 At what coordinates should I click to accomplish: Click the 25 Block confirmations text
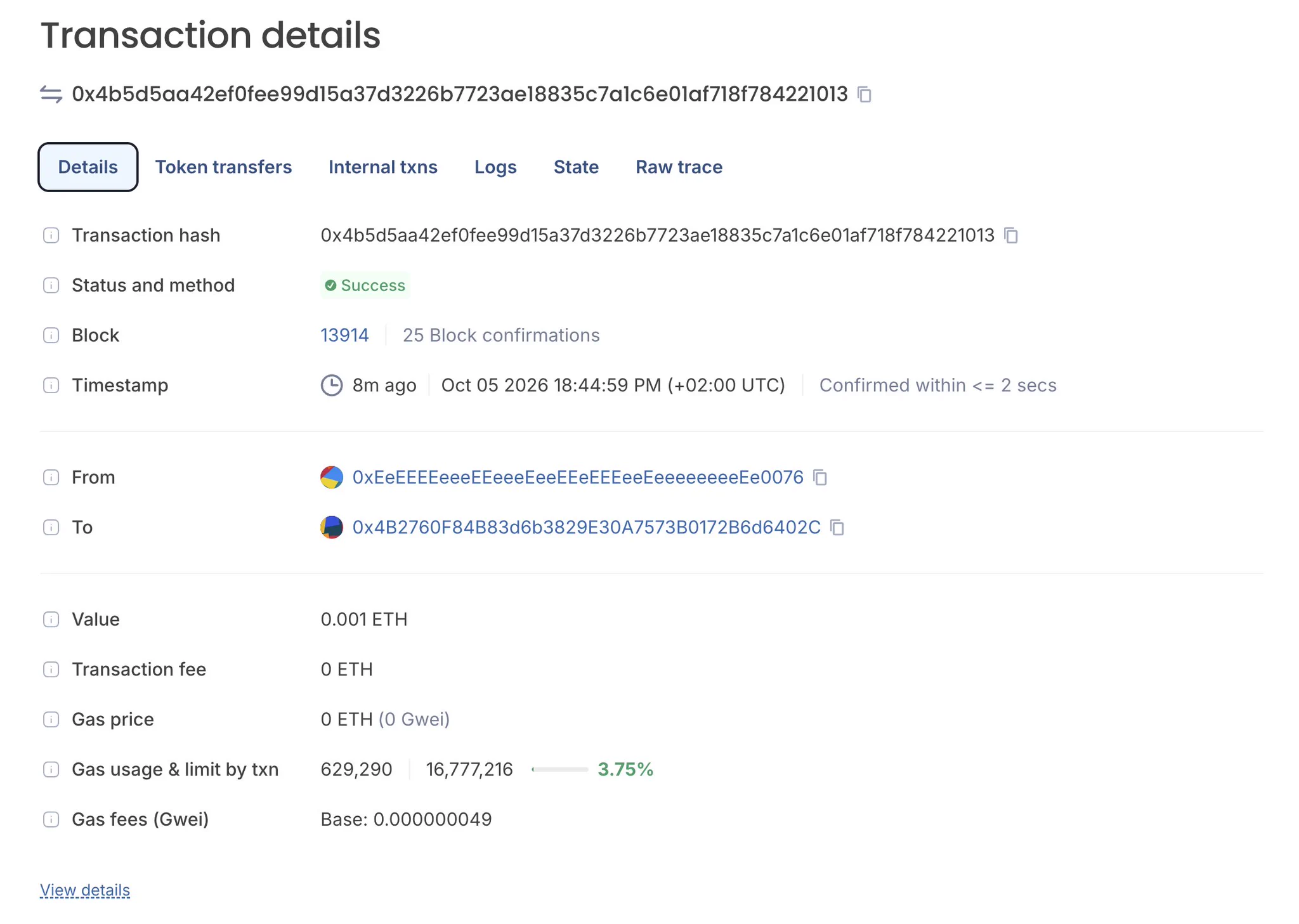pyautogui.click(x=501, y=335)
